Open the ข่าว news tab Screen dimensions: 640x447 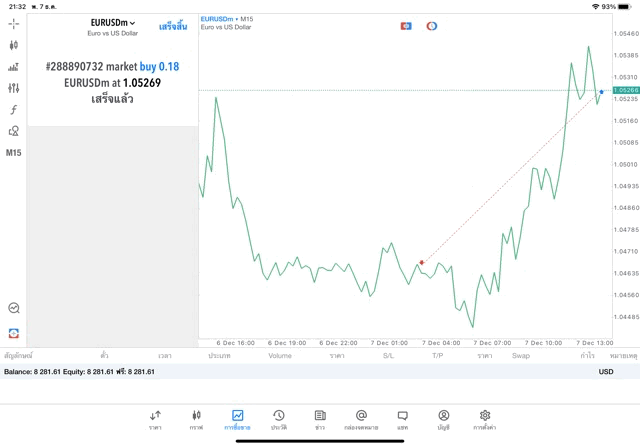320,420
